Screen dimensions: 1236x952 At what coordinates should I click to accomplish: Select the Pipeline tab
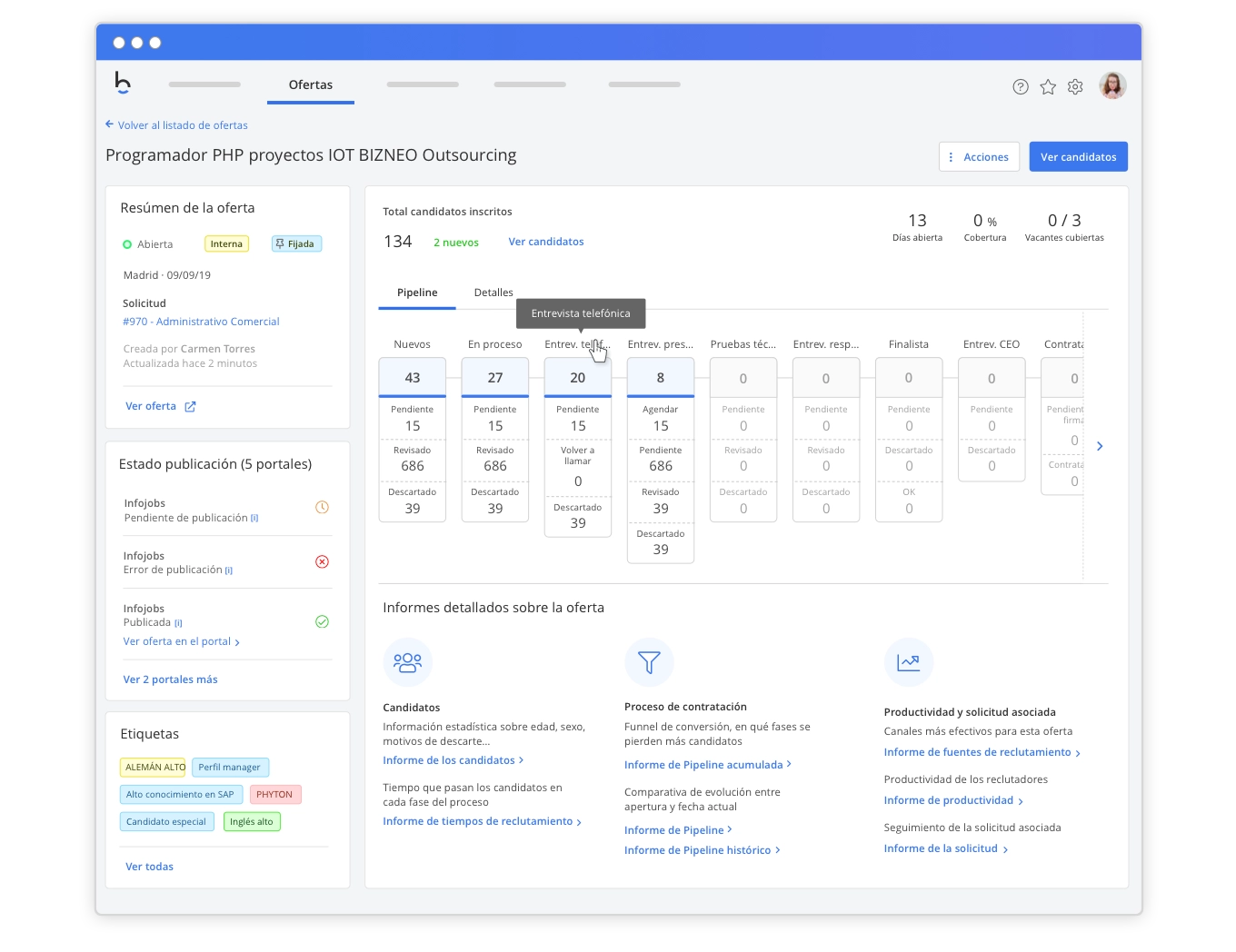417,293
